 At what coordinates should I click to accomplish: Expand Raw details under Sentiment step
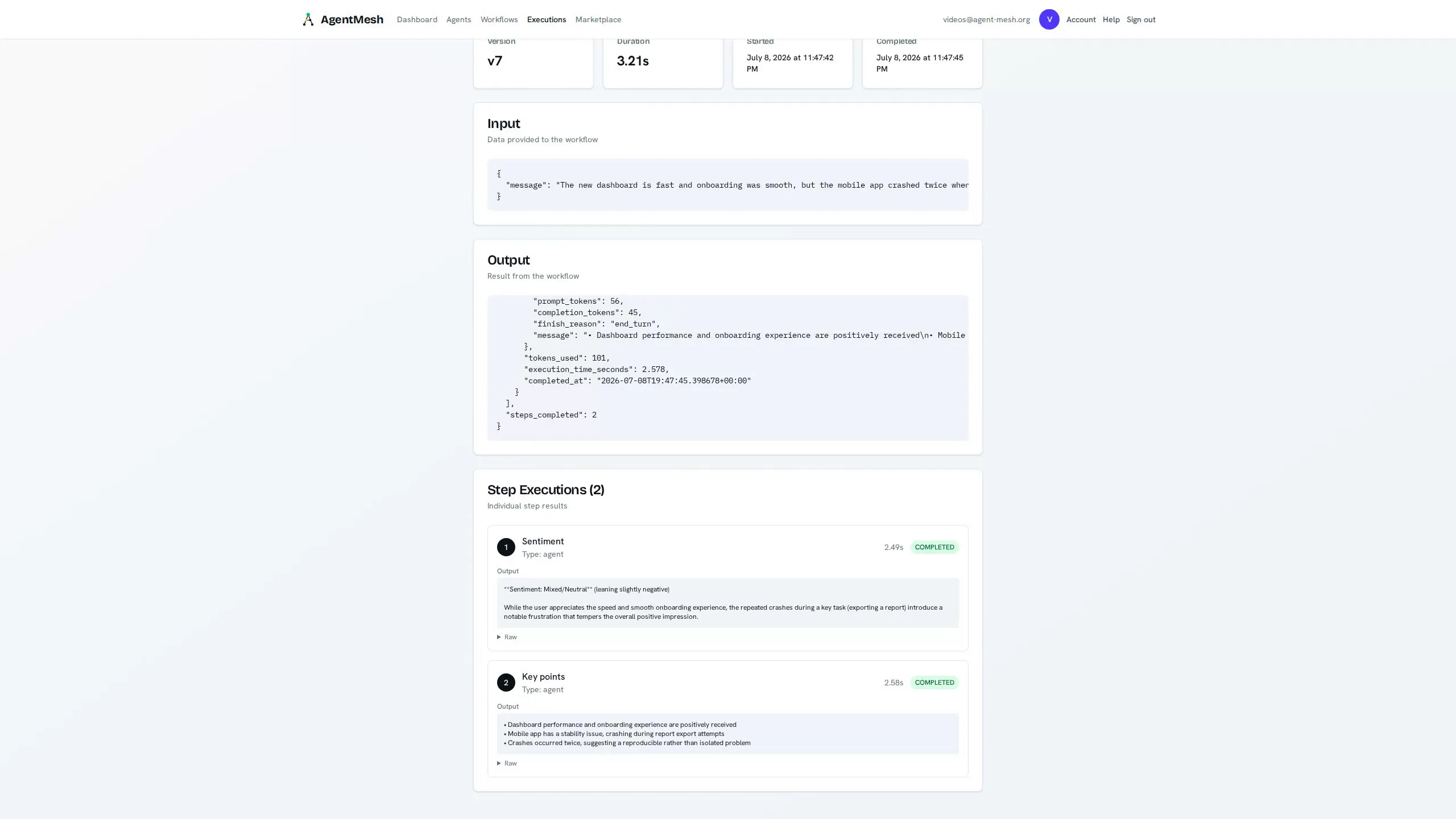click(507, 637)
